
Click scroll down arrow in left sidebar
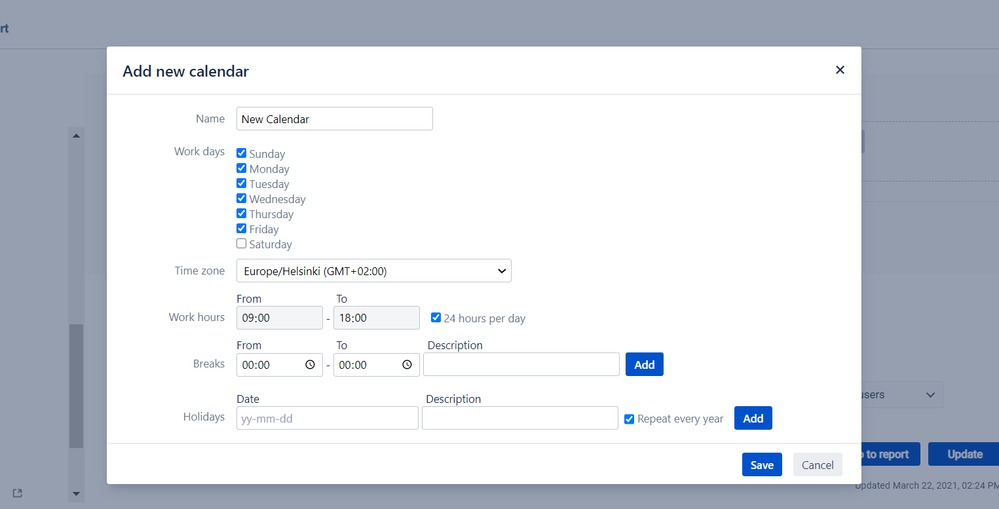click(76, 494)
